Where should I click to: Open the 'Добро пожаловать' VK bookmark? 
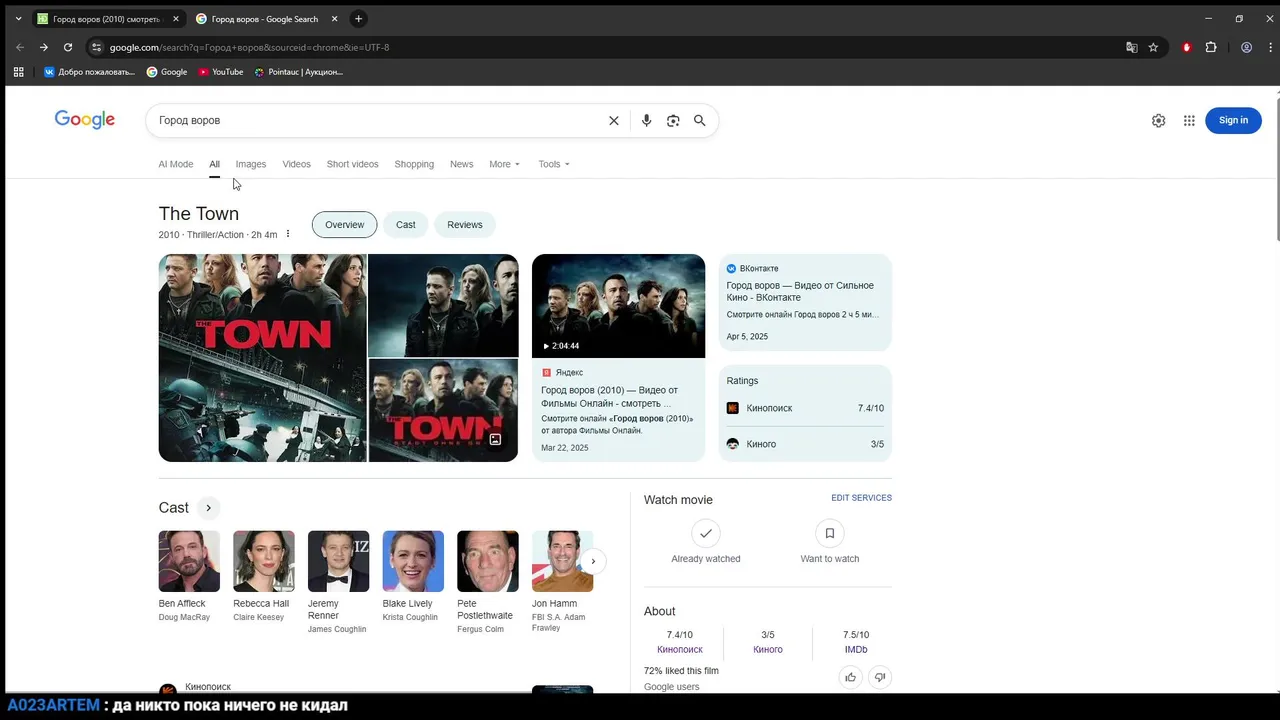89,72
